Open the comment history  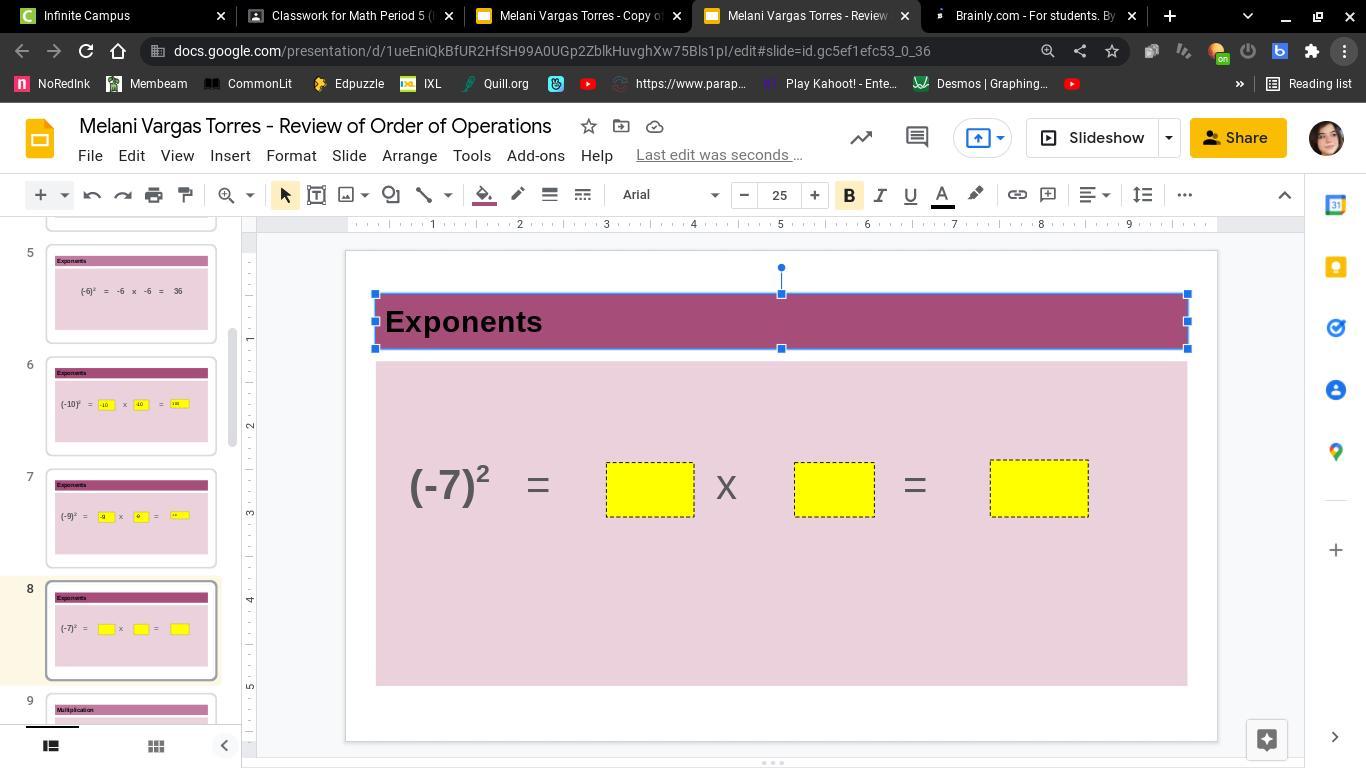coord(917,138)
